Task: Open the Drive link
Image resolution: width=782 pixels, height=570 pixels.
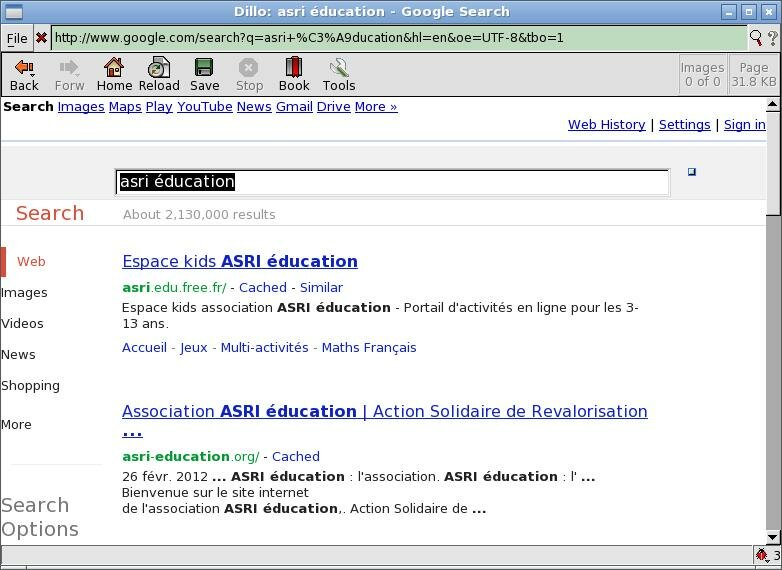Action: tap(334, 107)
